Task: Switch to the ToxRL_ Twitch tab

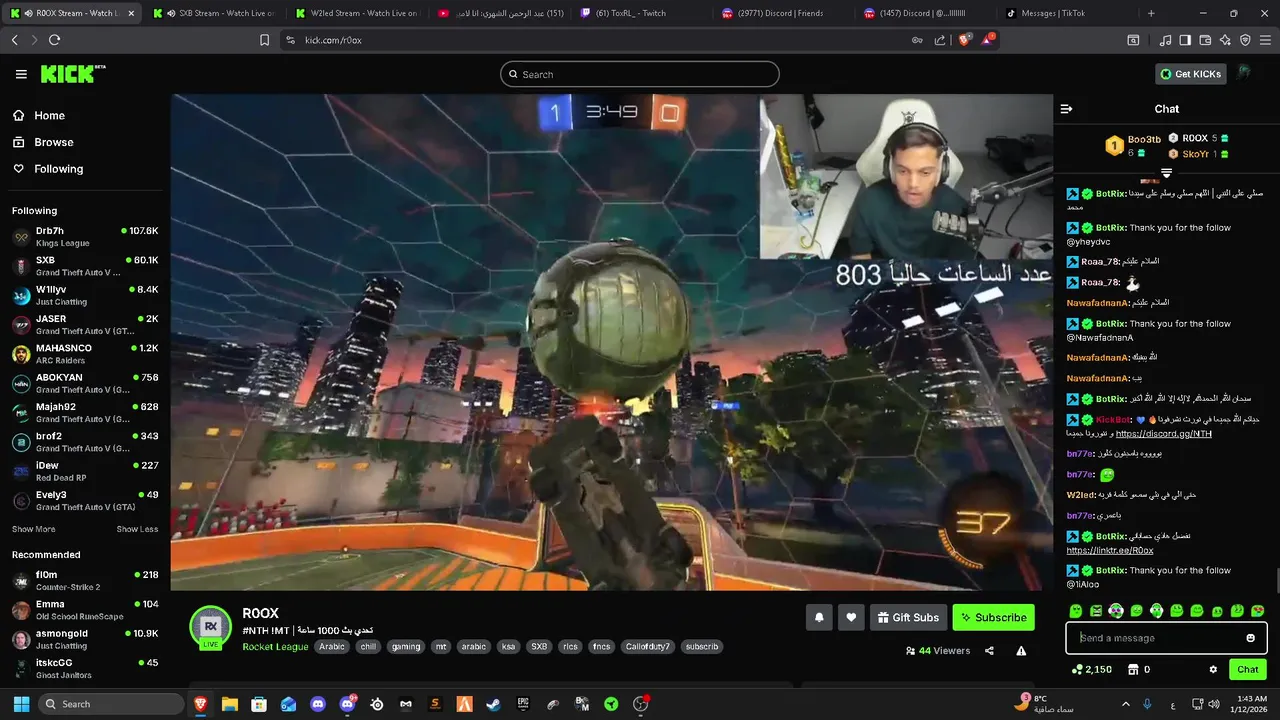Action: coord(642,13)
